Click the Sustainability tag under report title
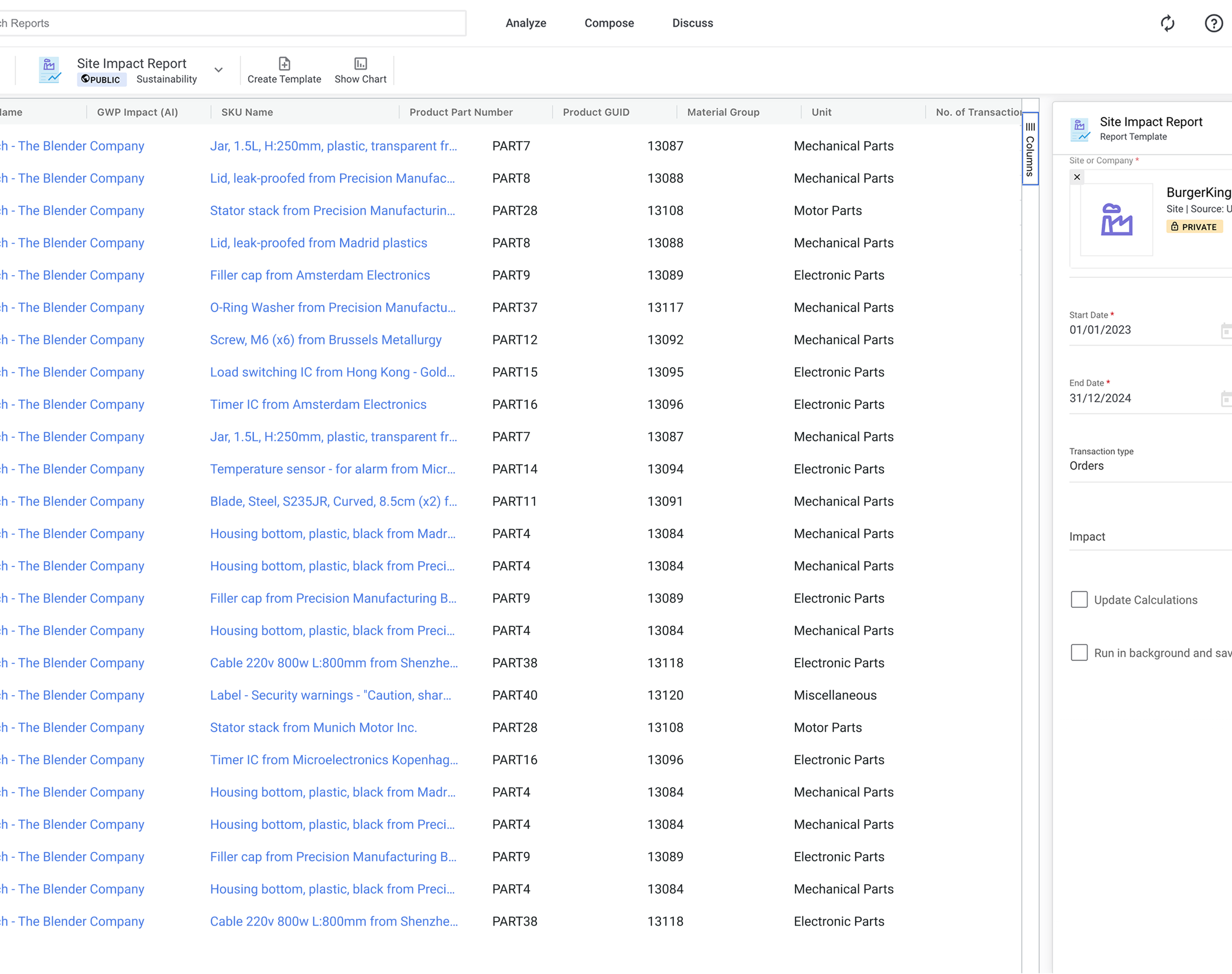 coord(167,79)
